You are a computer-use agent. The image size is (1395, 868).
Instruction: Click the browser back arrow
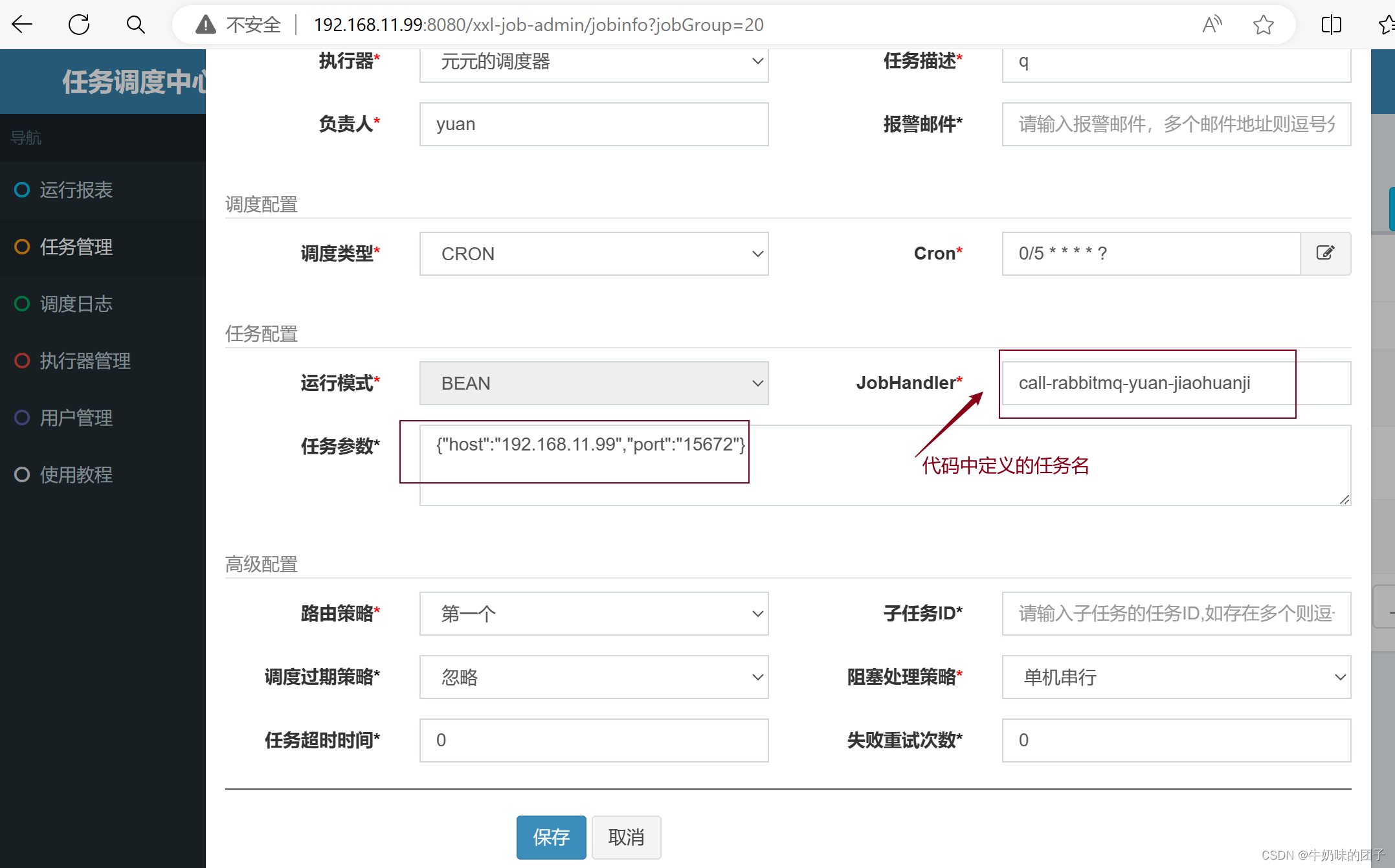22,25
